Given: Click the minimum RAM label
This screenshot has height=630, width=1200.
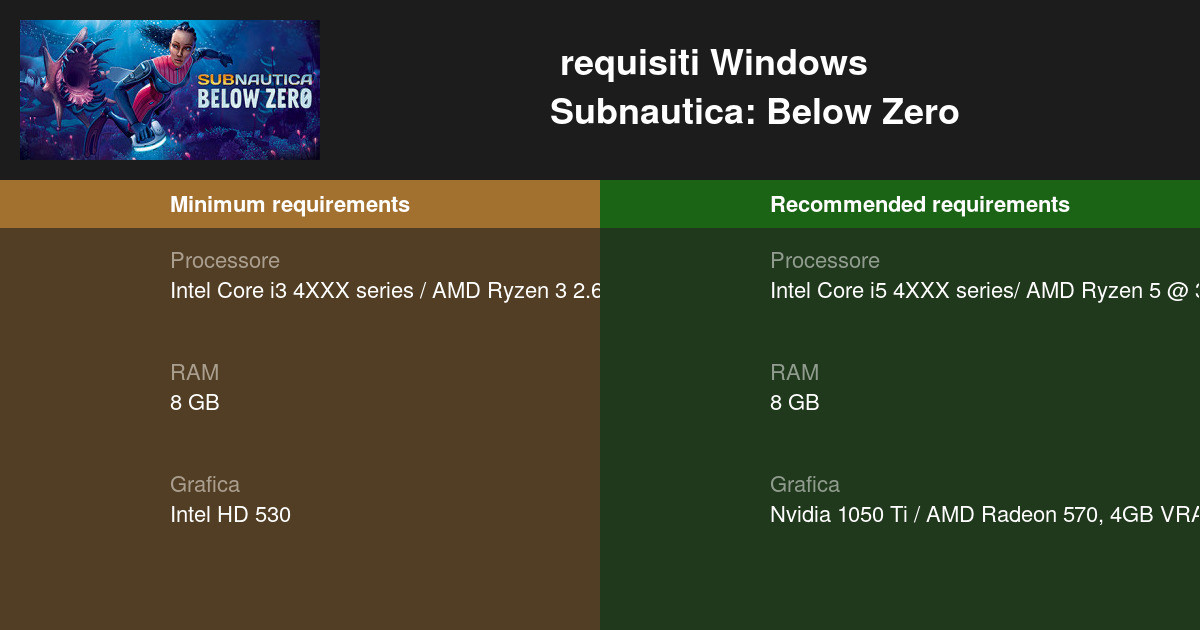Looking at the screenshot, I should 194,372.
